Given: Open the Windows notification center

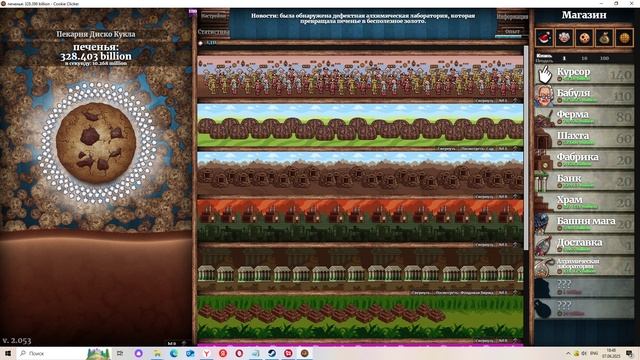Looking at the screenshot, I should (x=629, y=353).
